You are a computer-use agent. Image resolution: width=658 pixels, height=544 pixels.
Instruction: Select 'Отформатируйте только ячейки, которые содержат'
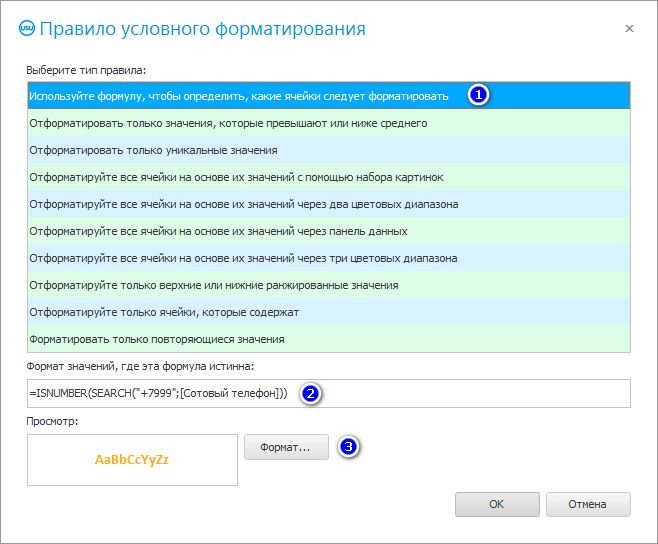(329, 312)
